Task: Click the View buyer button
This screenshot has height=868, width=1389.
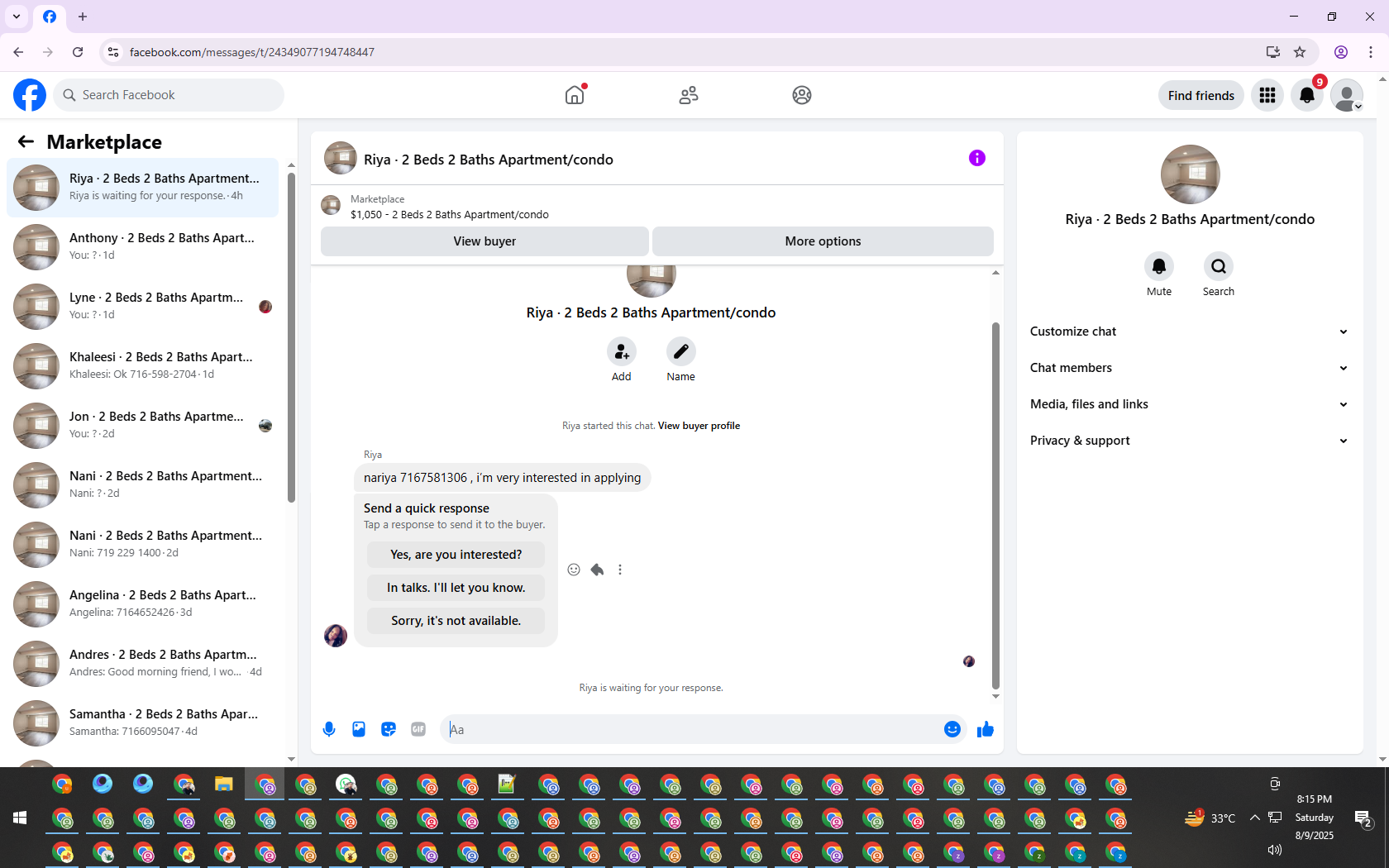Action: [484, 241]
